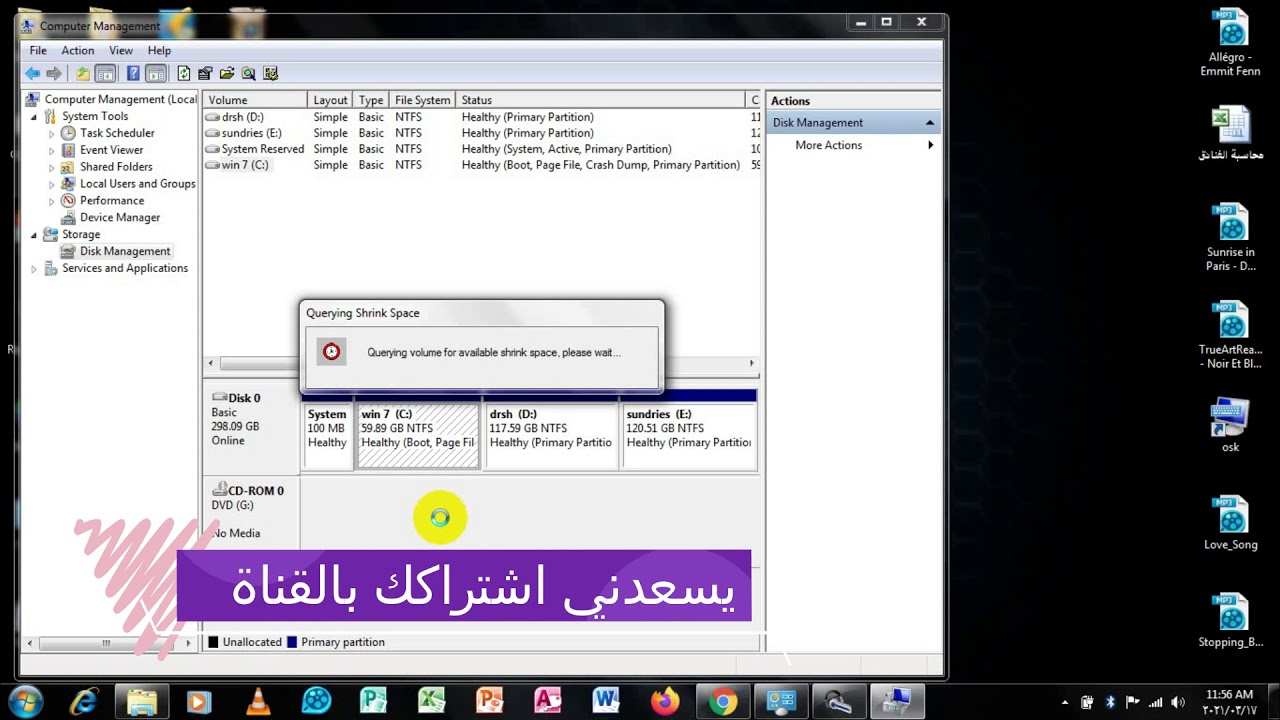Open the Love_Song desktop file
1280x720 pixels.
(1231, 523)
